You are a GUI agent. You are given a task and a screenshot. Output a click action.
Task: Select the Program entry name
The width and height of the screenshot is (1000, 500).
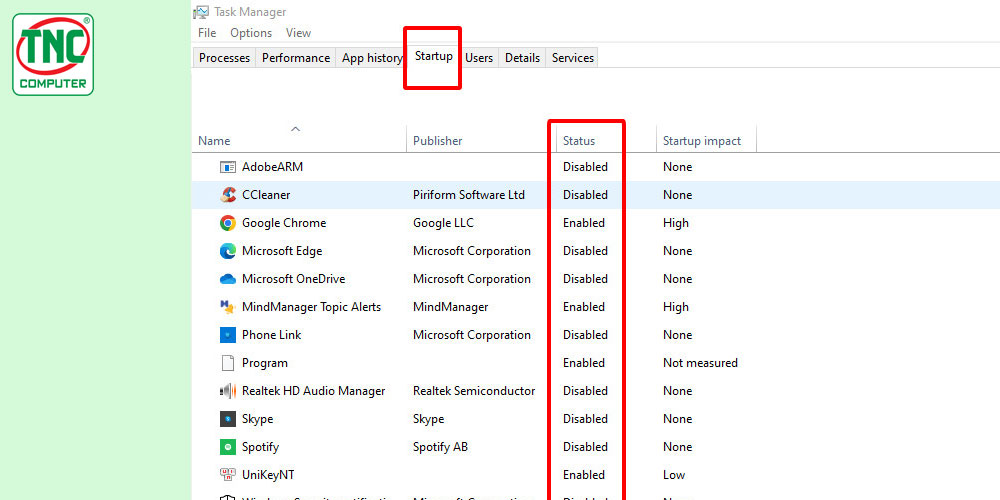(x=265, y=363)
